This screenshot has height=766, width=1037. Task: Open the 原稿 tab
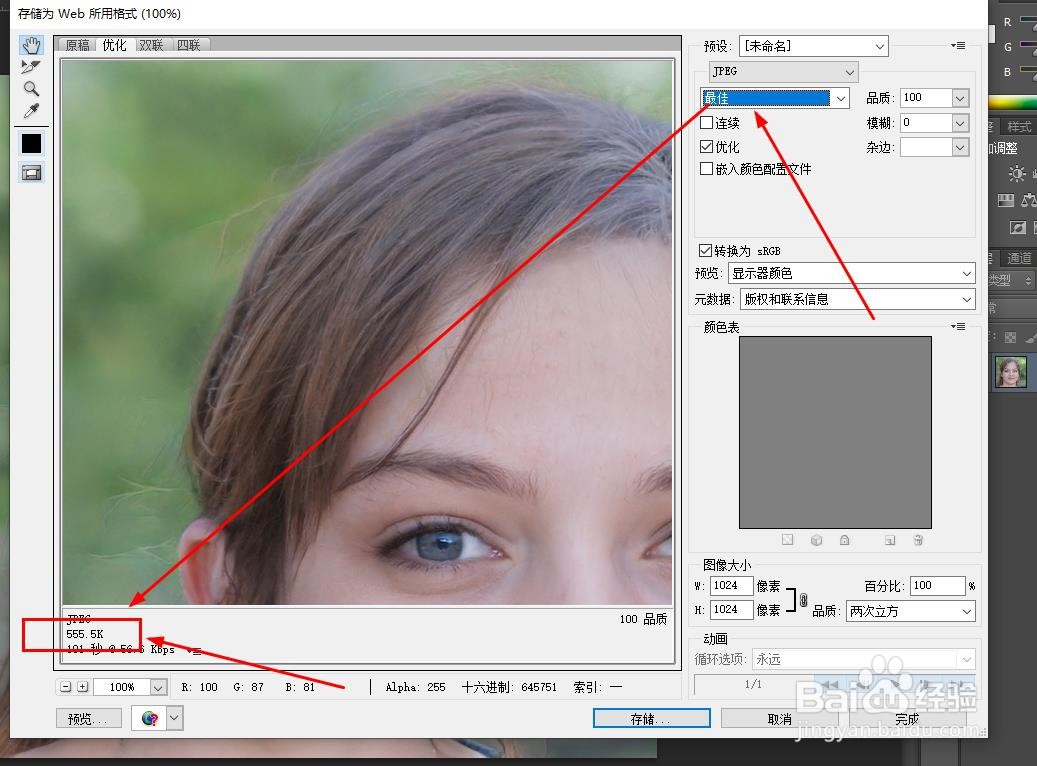click(77, 44)
